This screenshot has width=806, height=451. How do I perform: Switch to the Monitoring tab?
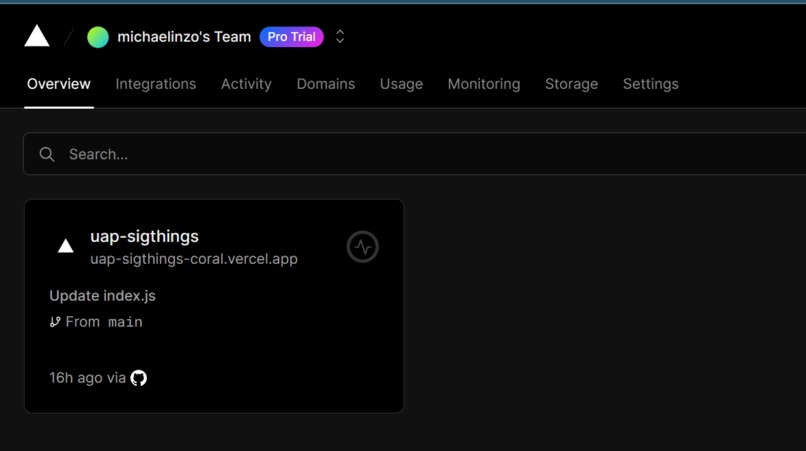click(484, 84)
